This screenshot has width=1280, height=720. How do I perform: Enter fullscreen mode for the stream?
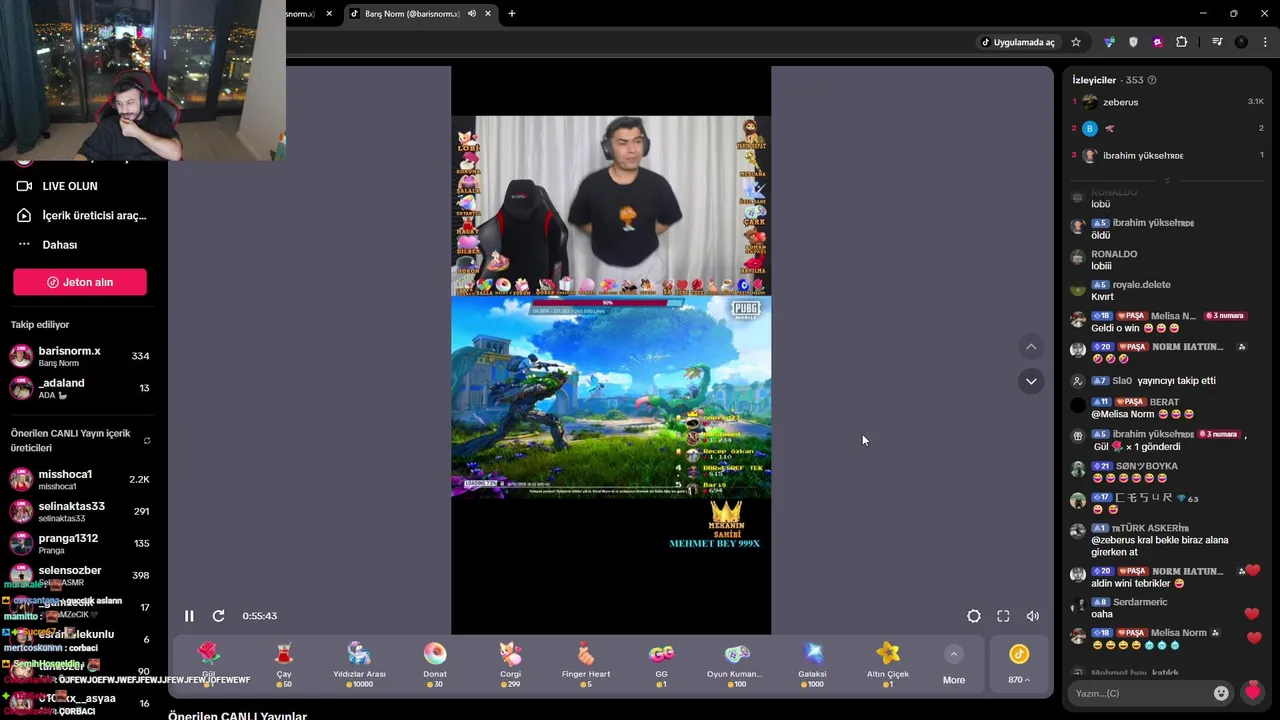coord(1003,616)
